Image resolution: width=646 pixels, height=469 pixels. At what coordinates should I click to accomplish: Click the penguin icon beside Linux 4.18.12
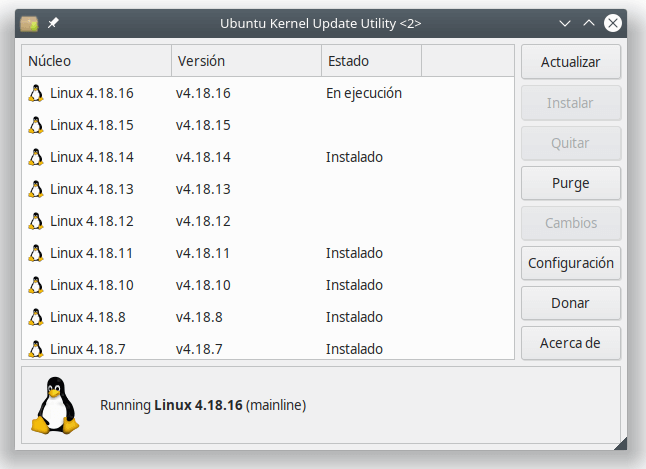coord(36,221)
